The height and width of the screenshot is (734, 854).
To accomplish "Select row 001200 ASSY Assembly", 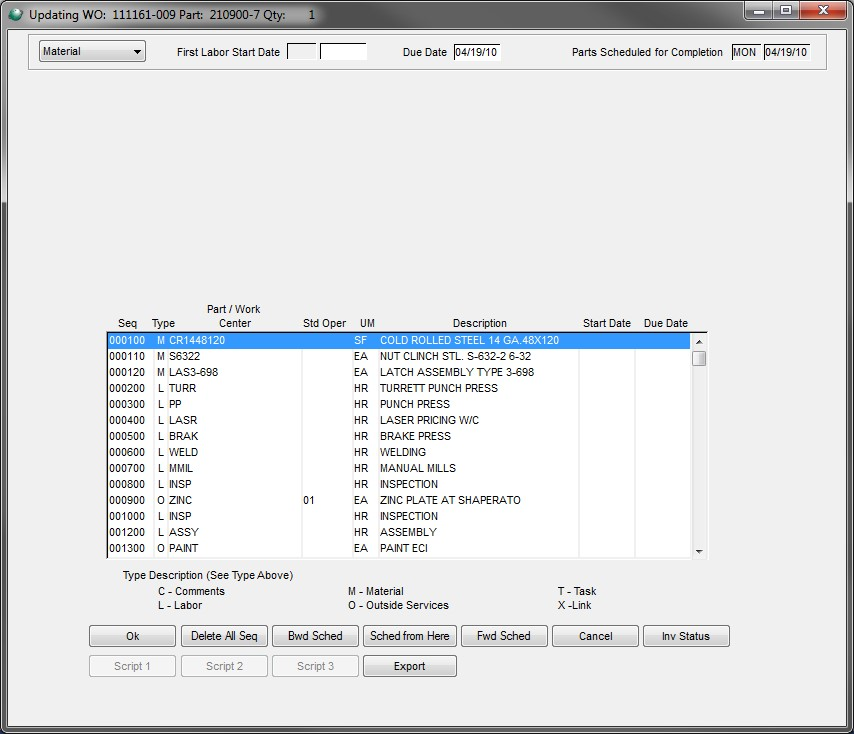I will pos(399,532).
